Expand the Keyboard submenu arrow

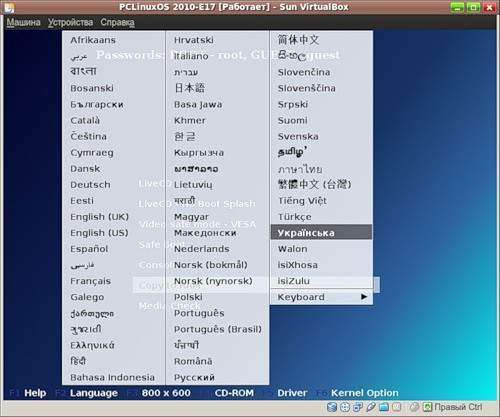(x=364, y=297)
